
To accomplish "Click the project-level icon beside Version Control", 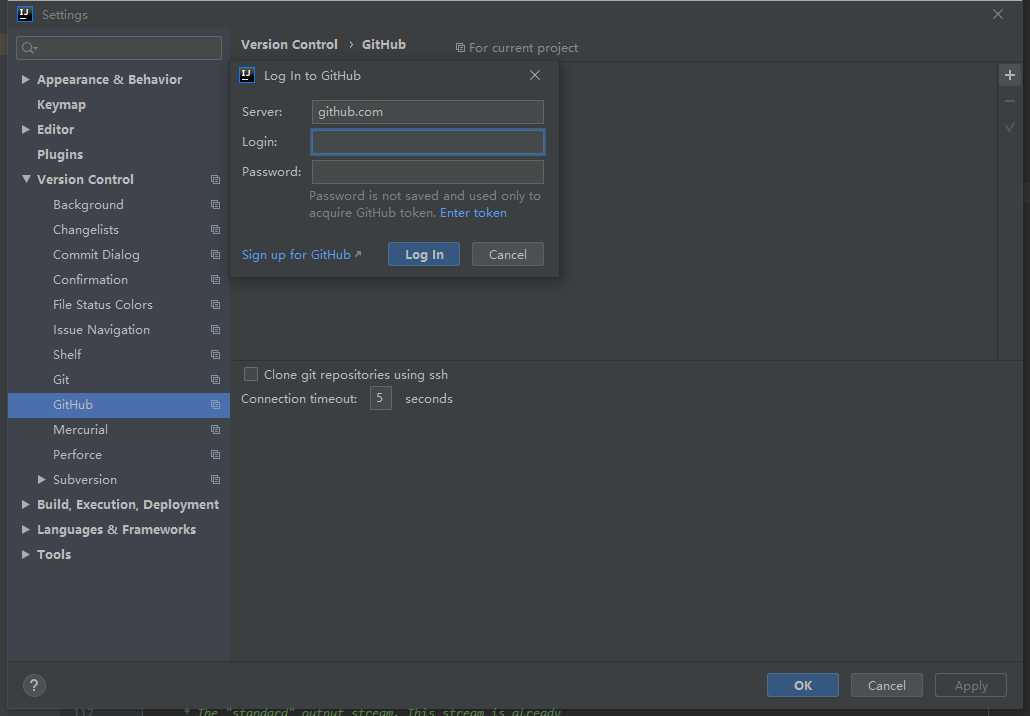I will (215, 179).
